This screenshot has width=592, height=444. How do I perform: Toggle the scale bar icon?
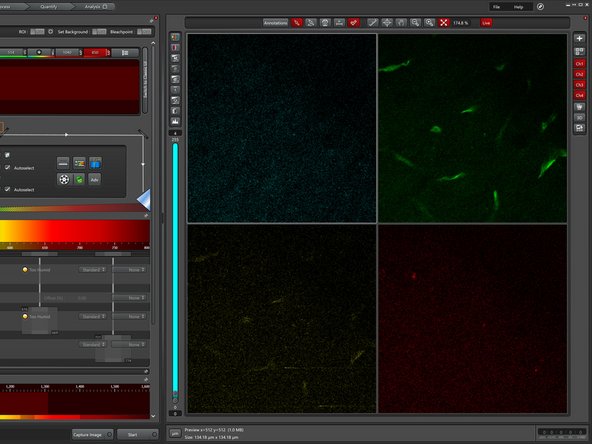[339, 23]
